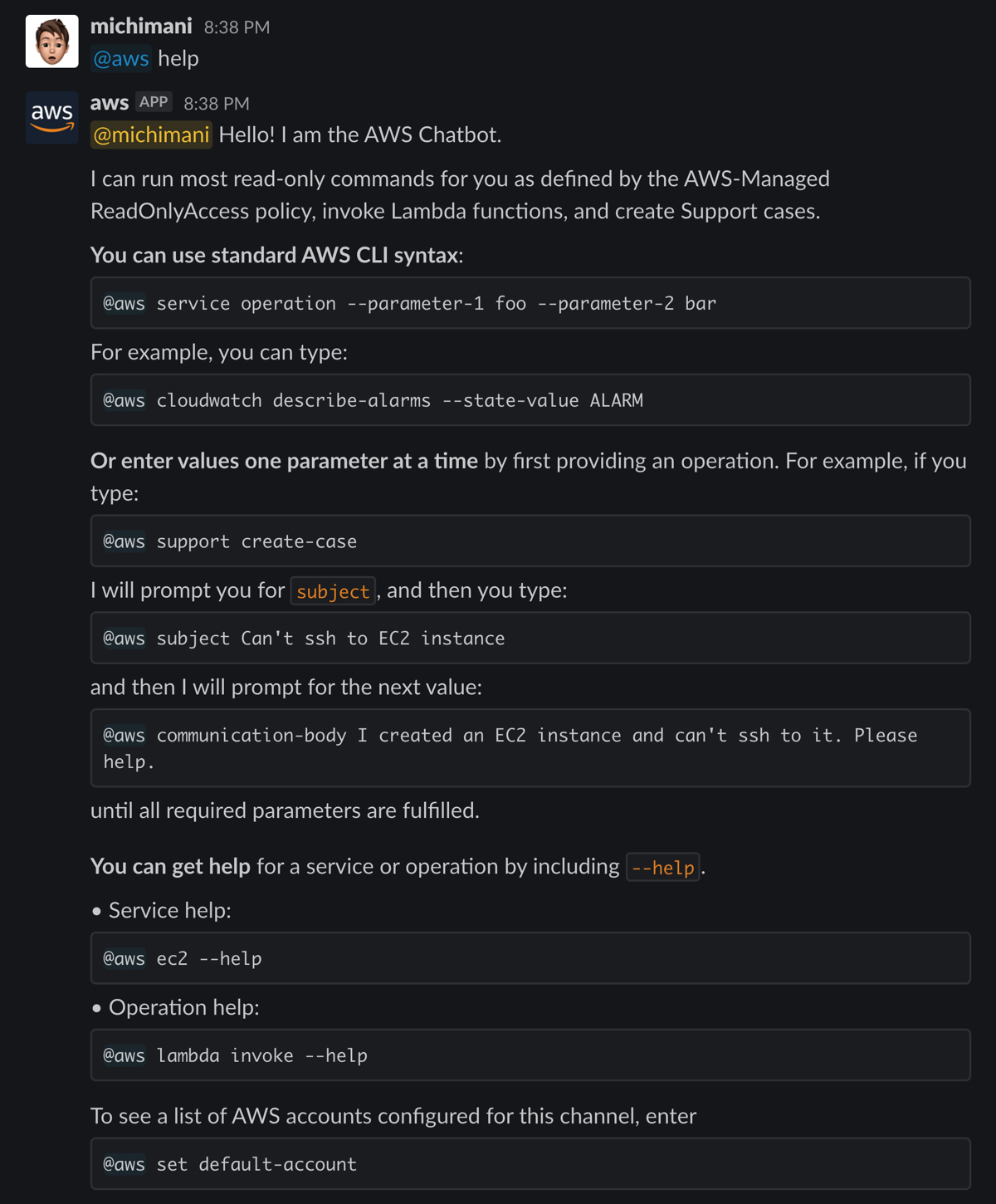The image size is (996, 1204).
Task: Click the AWS app avatar image
Action: 51,117
